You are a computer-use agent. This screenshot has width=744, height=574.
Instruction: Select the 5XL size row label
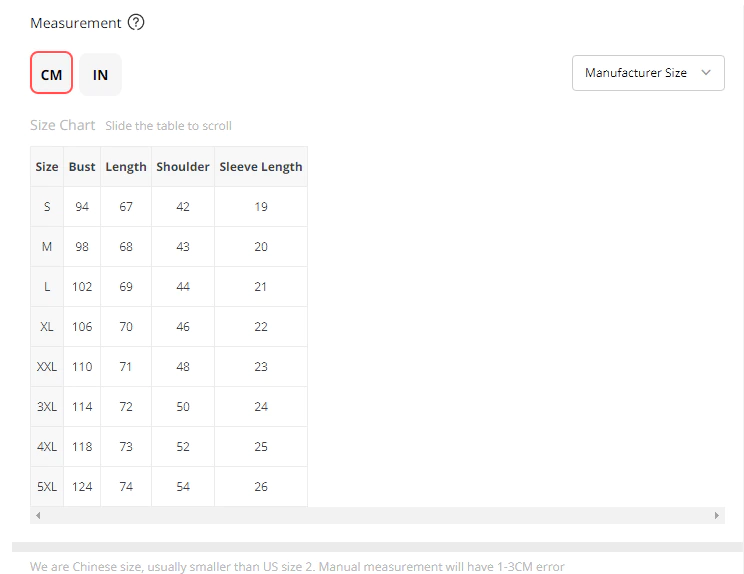pyautogui.click(x=47, y=487)
